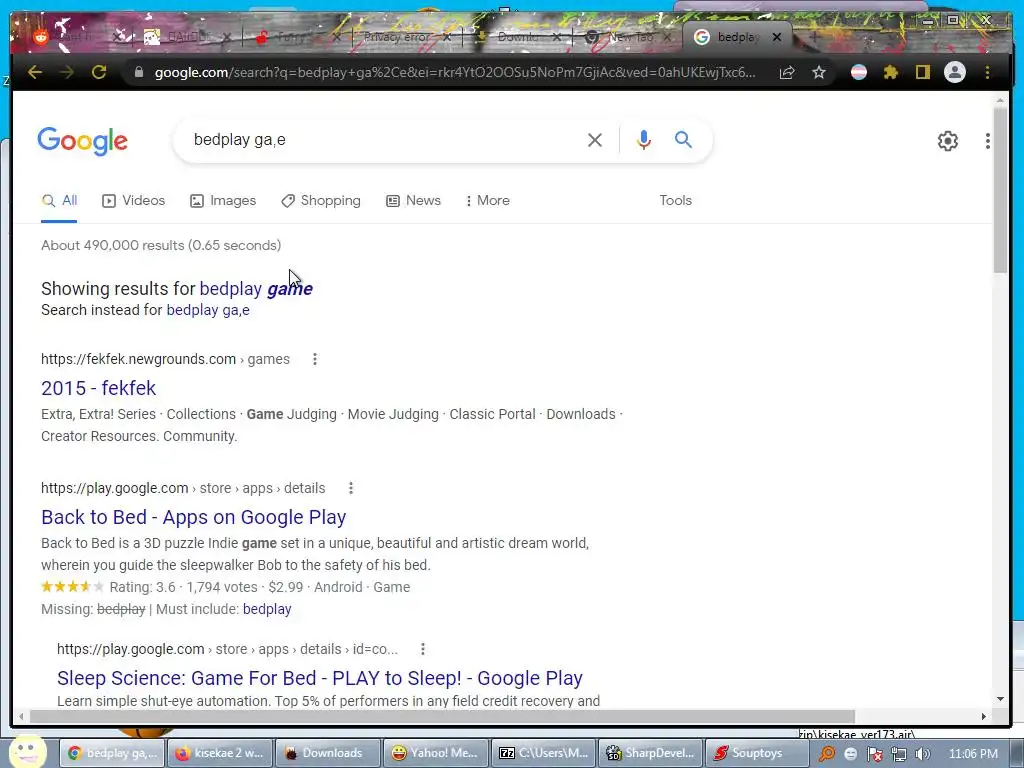Switch to Yahoo! Messenger taskbar window
Screen dimensions: 1024x768
pyautogui.click(x=434, y=753)
